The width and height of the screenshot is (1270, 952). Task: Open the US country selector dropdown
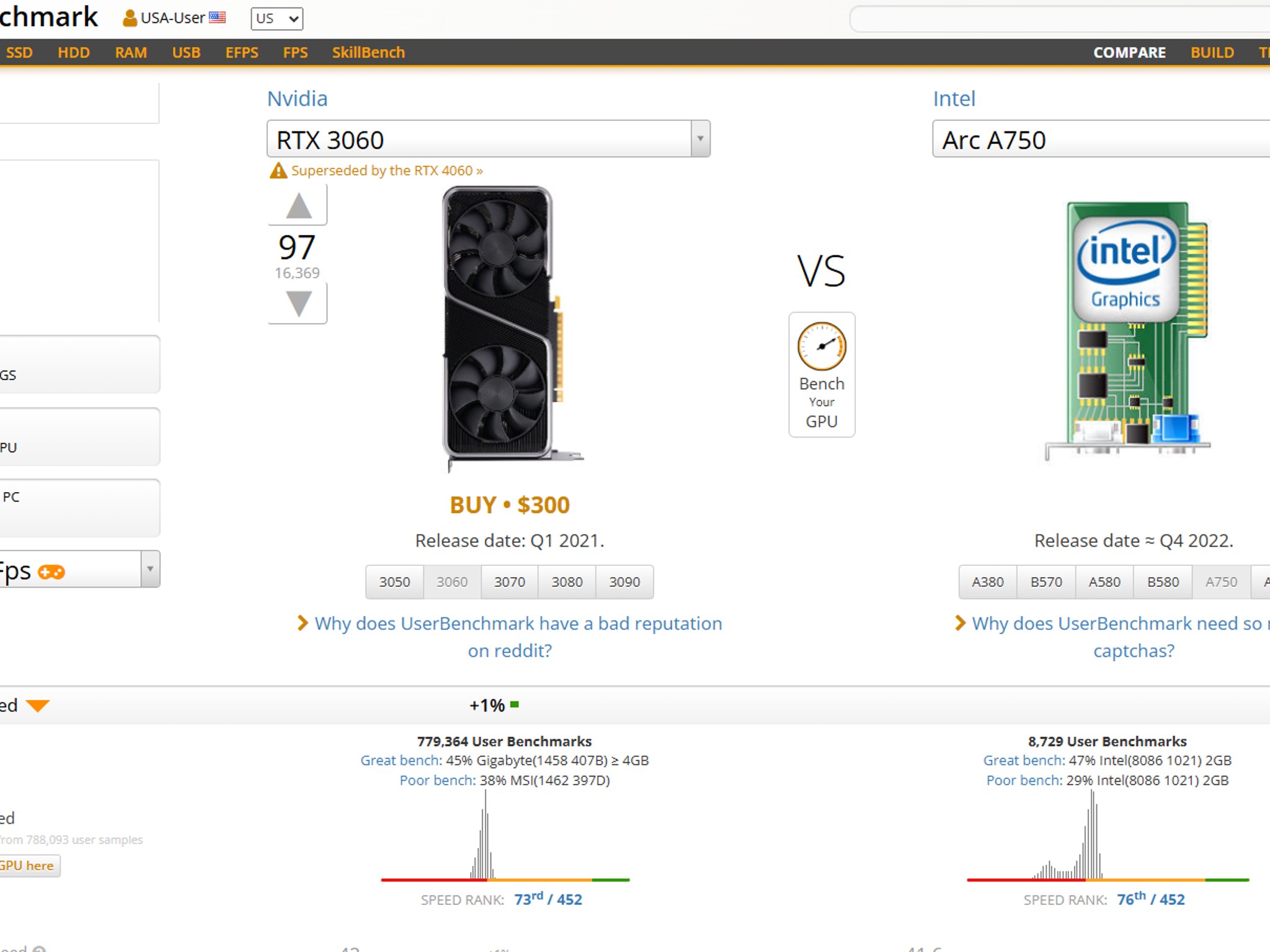click(x=277, y=19)
